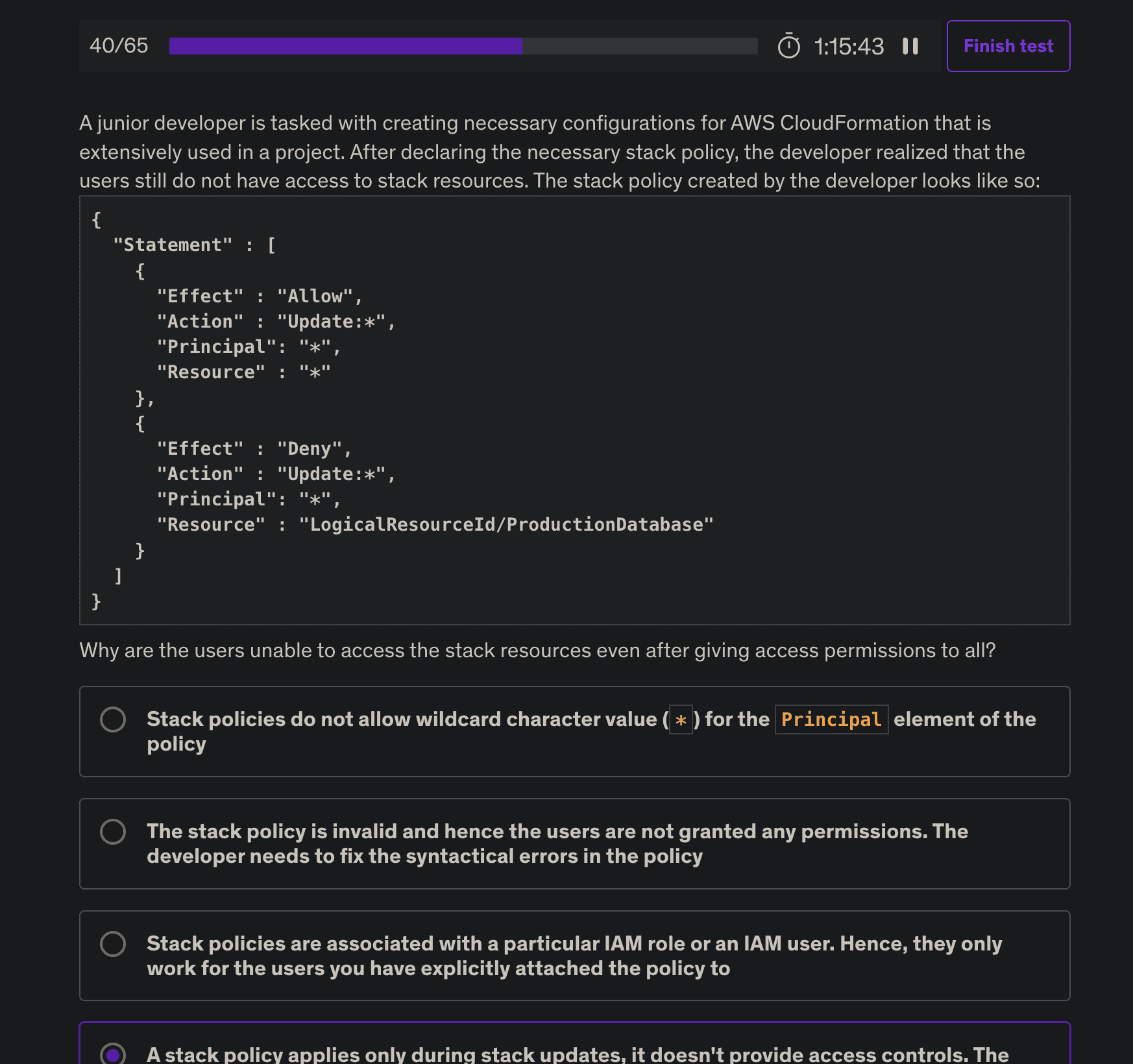1133x1064 pixels.
Task: Click the 40/65 question counter
Action: pos(119,46)
